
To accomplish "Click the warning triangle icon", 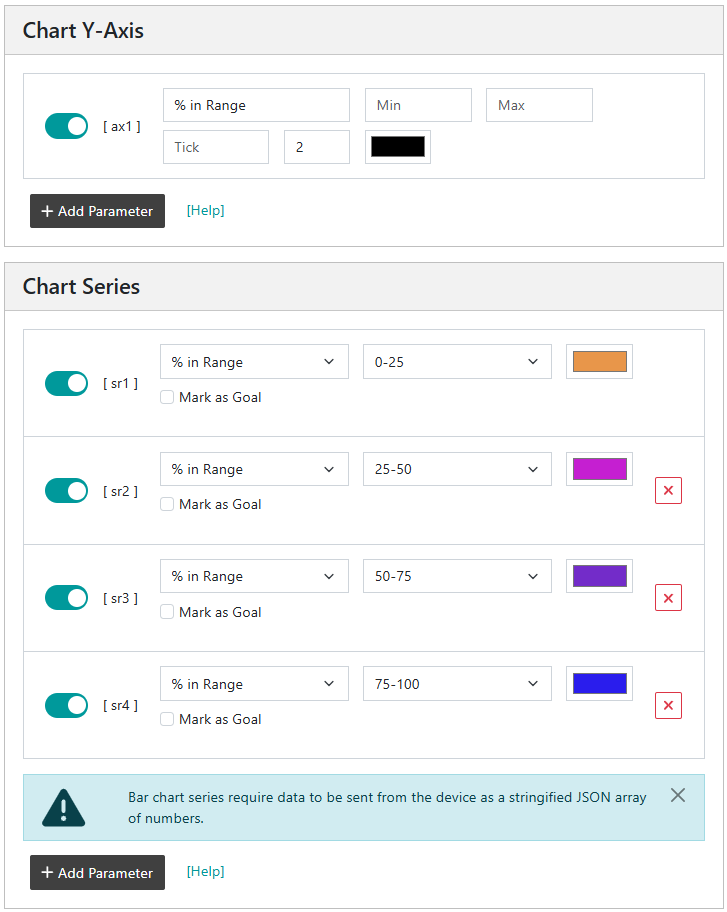I will pyautogui.click(x=63, y=808).
